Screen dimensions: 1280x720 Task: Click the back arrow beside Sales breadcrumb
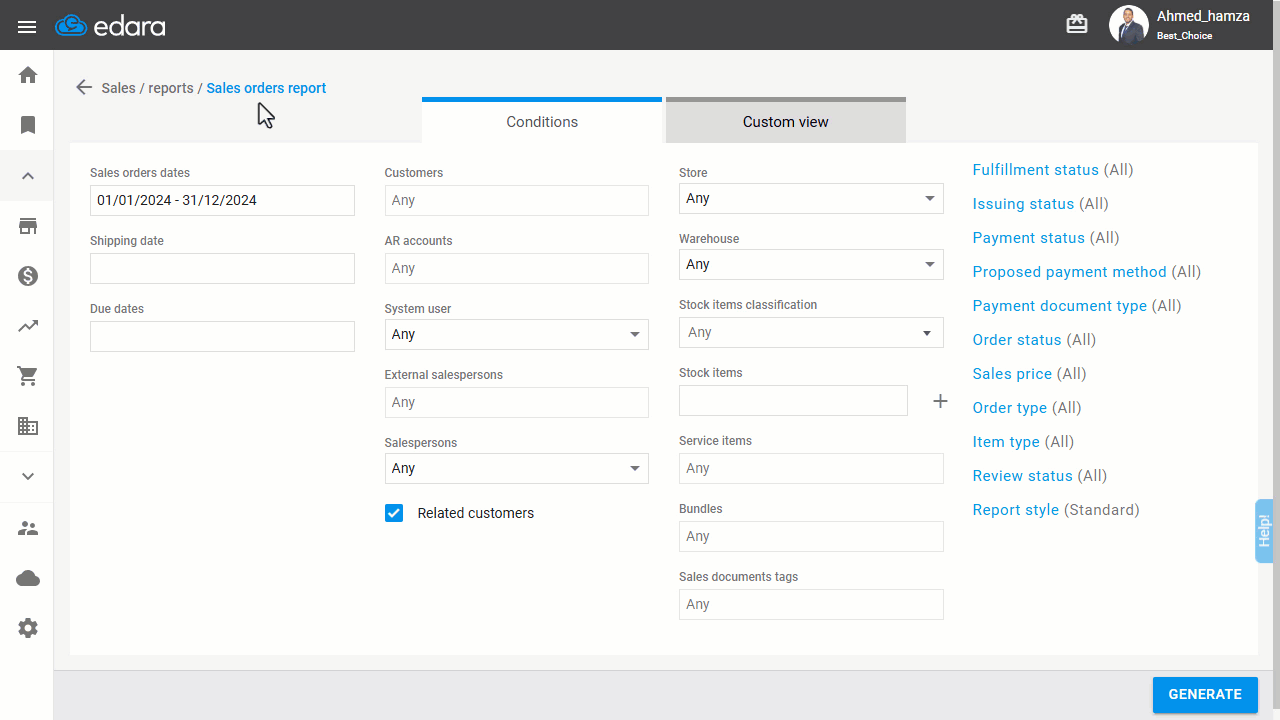84,87
